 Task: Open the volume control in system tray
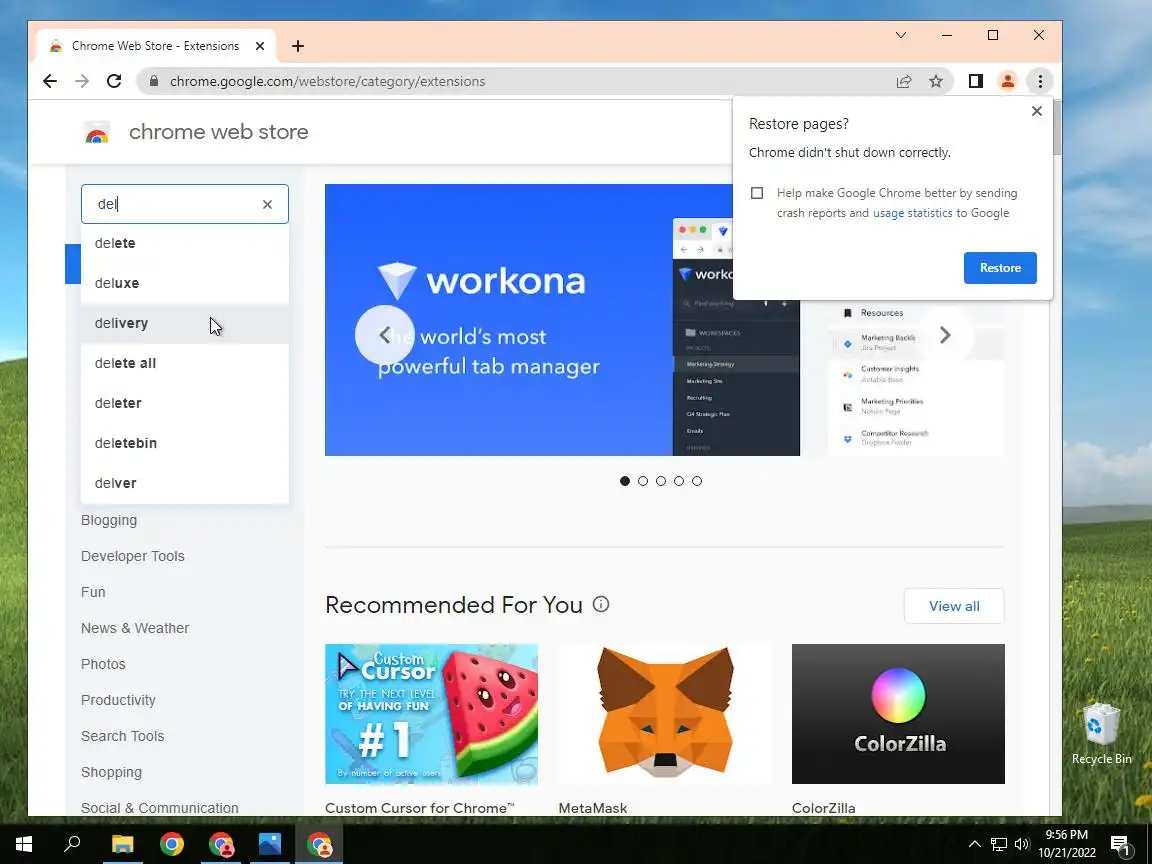tap(1021, 844)
